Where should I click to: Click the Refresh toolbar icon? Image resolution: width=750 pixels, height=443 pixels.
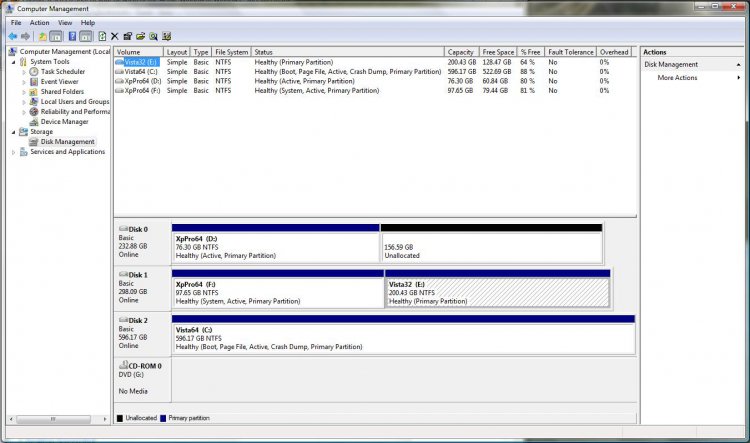[x=102, y=36]
